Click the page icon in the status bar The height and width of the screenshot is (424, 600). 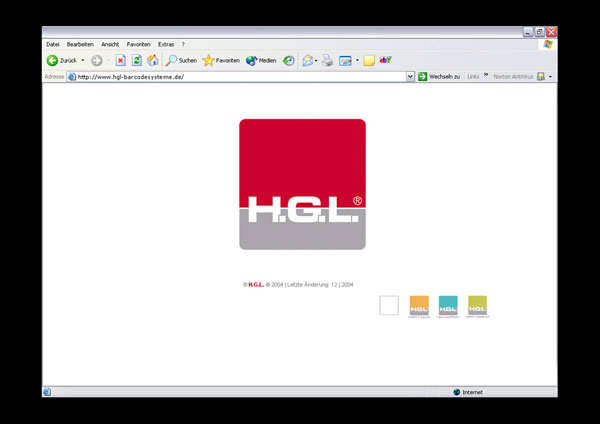click(x=47, y=392)
